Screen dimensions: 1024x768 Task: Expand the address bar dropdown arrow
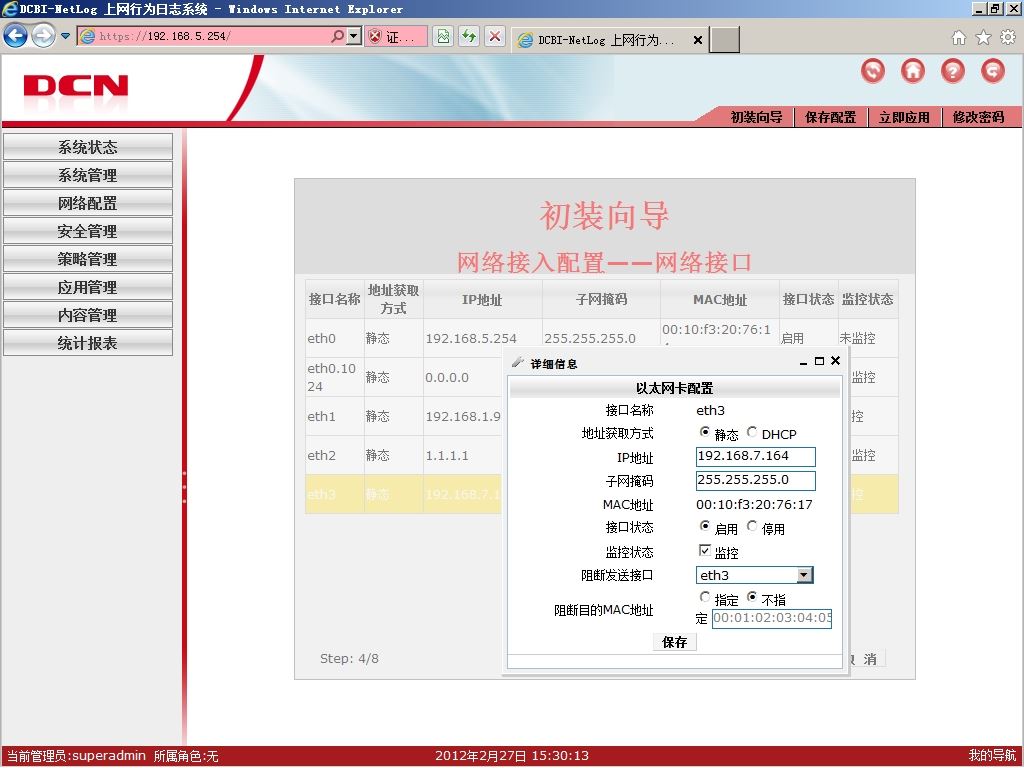[353, 37]
